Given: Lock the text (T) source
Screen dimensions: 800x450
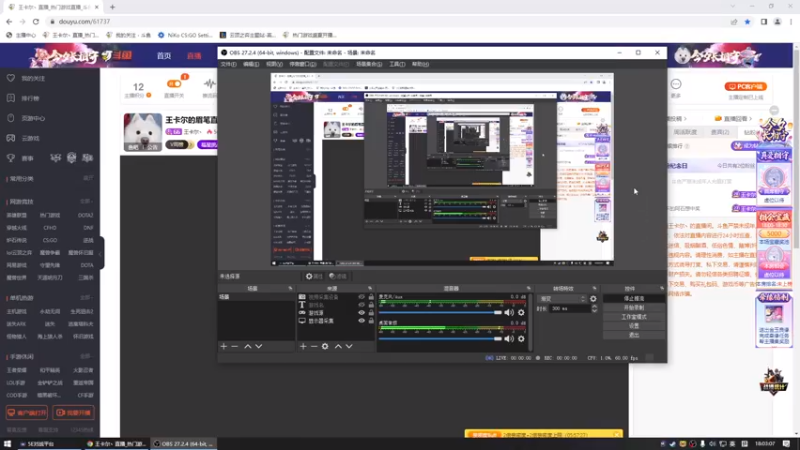Looking at the screenshot, I should (x=371, y=305).
